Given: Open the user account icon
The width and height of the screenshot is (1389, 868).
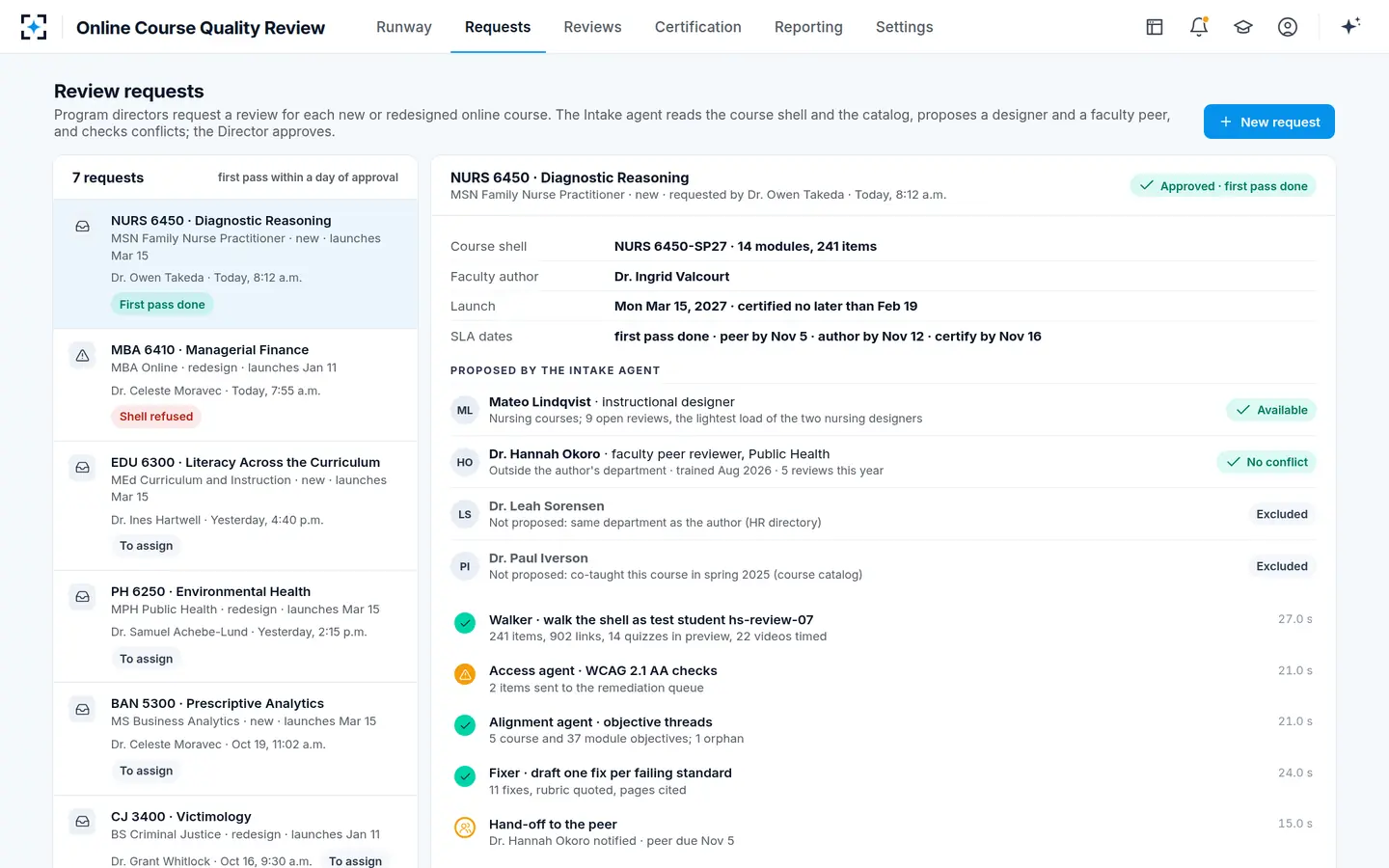Looking at the screenshot, I should coord(1288,27).
